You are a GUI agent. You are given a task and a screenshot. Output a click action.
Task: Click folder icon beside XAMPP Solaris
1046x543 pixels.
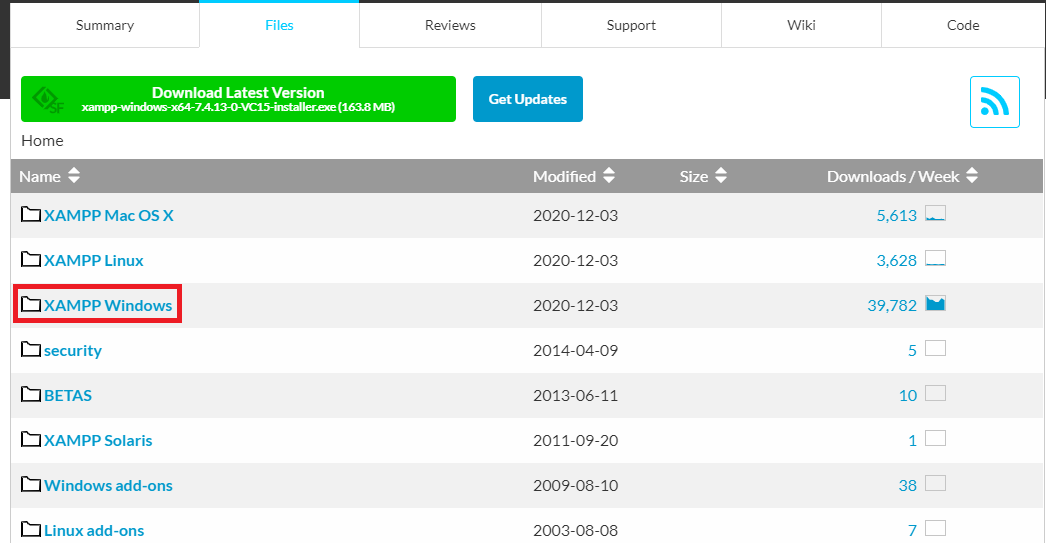(31, 439)
